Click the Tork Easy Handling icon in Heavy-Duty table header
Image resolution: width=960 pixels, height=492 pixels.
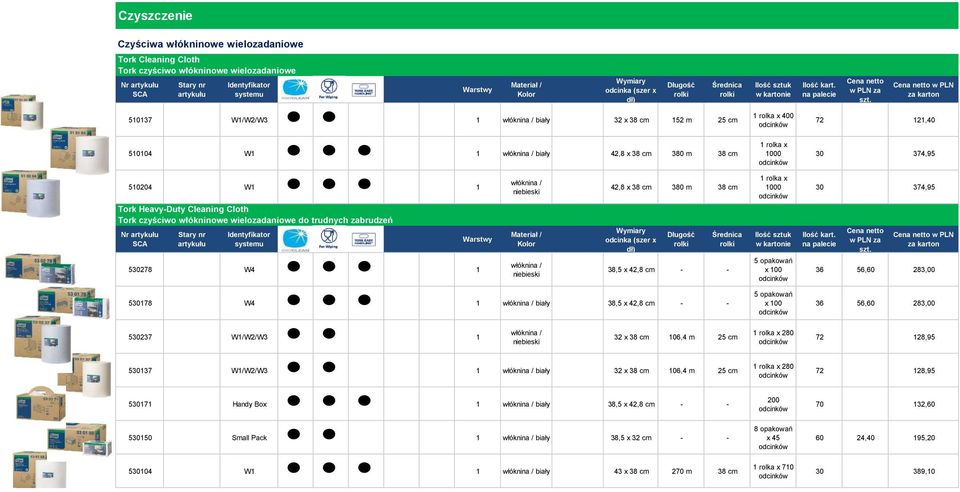(x=364, y=239)
